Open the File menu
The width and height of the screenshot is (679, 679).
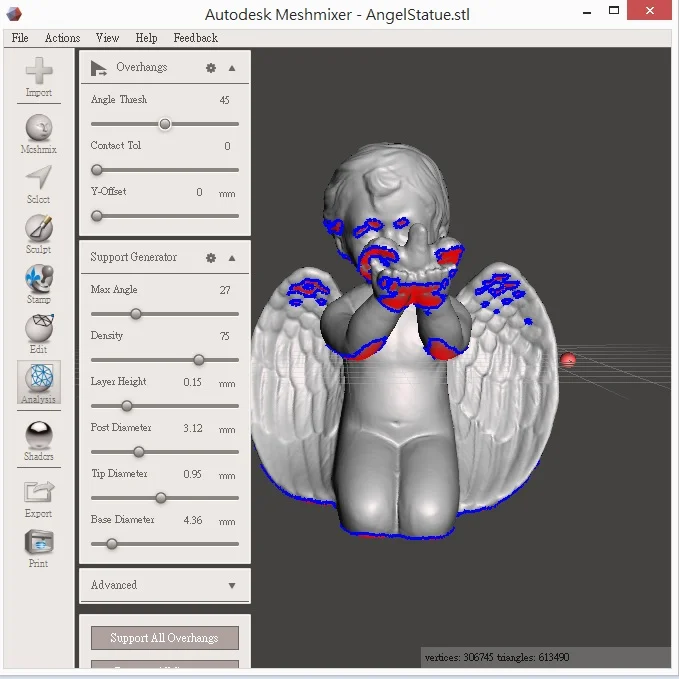(x=20, y=38)
